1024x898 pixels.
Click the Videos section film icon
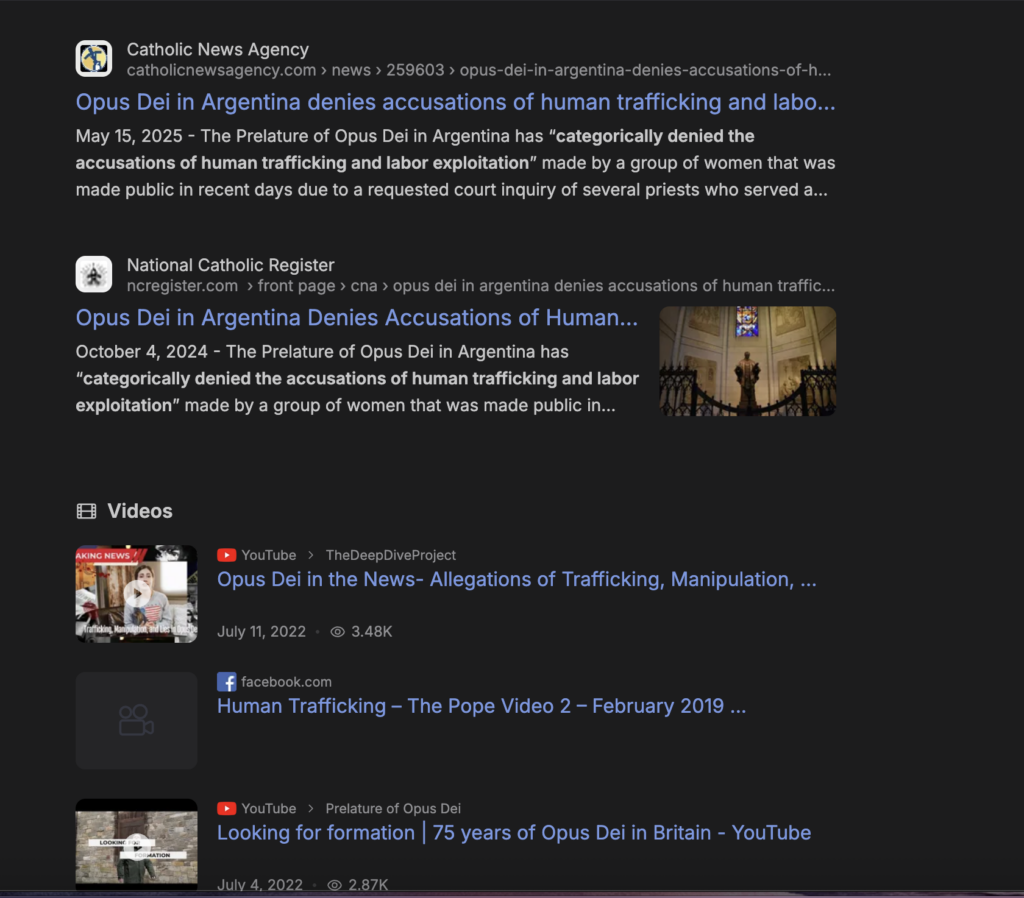click(87, 512)
